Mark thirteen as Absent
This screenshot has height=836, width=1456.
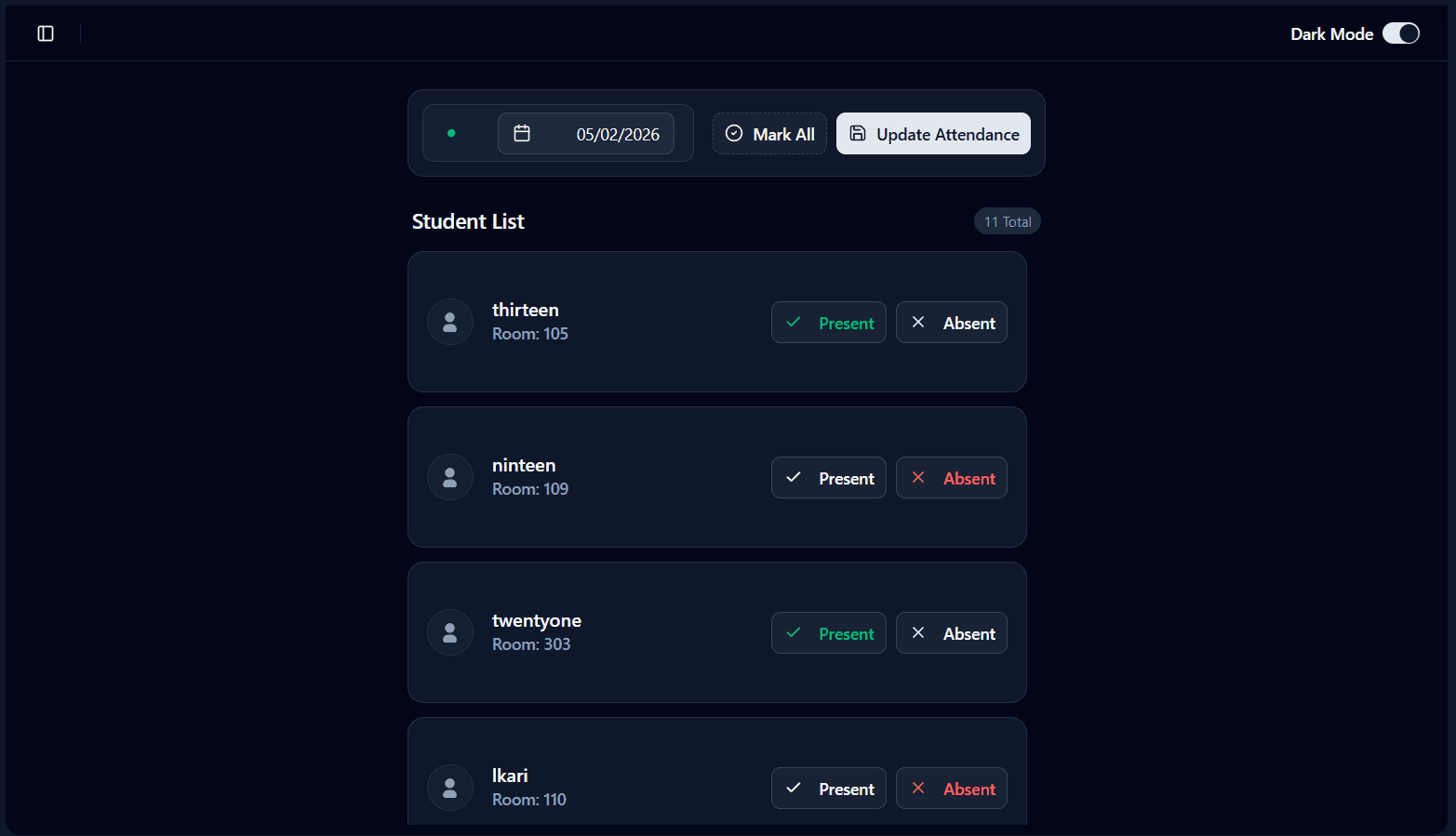pyautogui.click(x=951, y=323)
